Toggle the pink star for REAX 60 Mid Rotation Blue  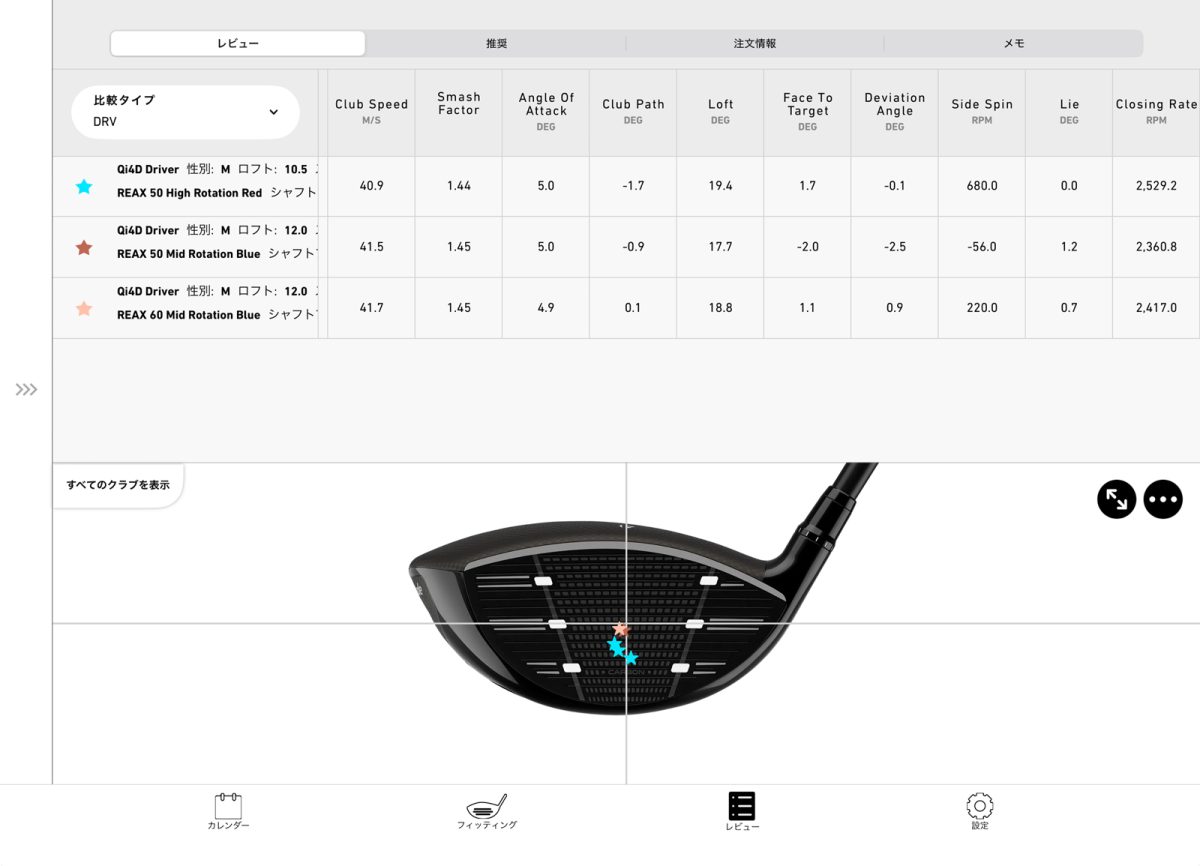click(84, 307)
